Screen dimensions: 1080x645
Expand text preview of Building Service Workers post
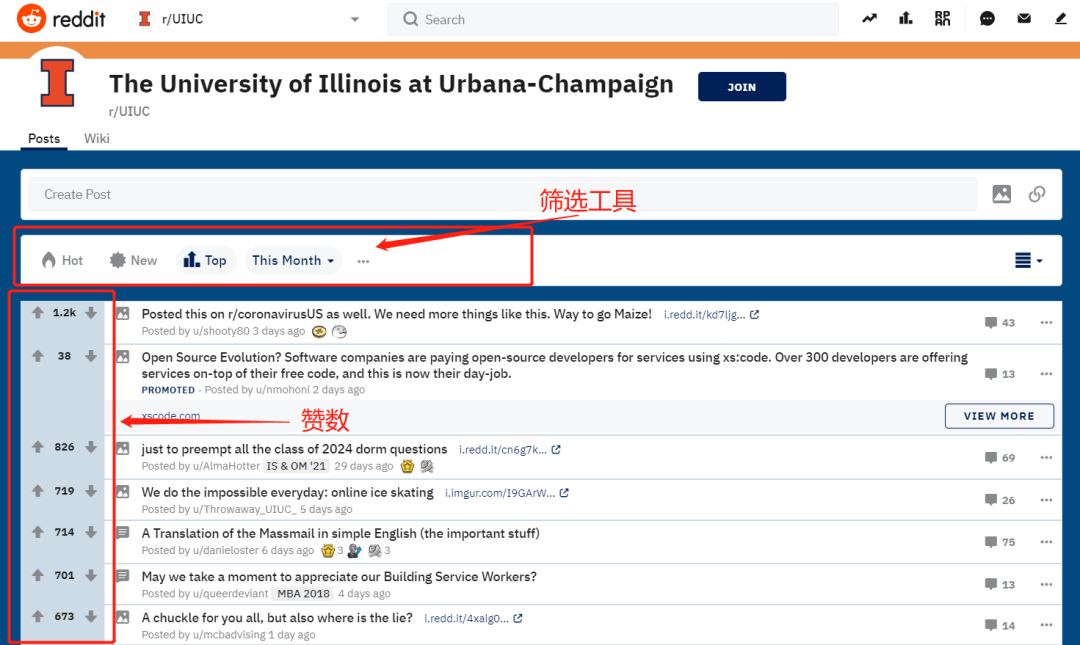(123, 576)
